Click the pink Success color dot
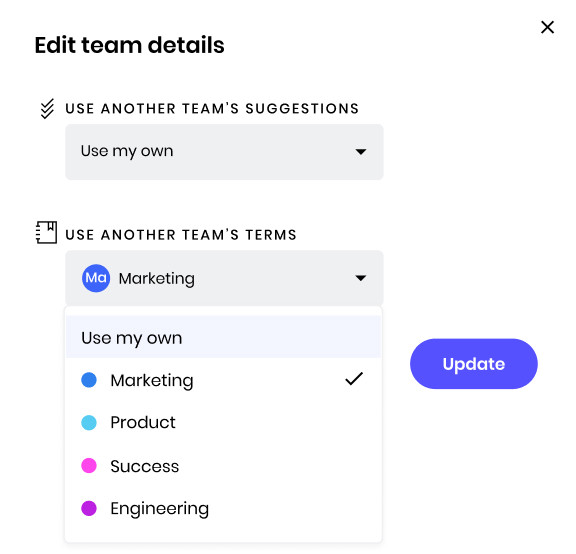This screenshot has height=554, width=576. pos(89,465)
